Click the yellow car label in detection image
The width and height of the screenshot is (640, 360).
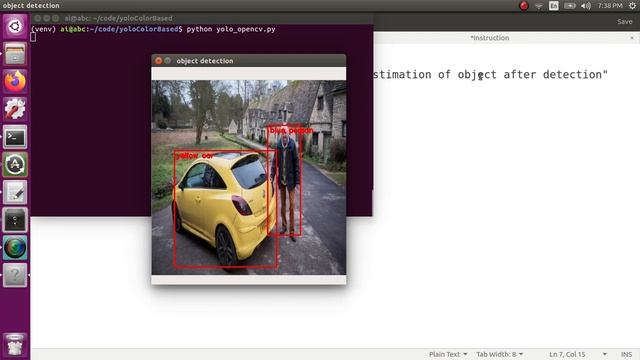(x=195, y=156)
